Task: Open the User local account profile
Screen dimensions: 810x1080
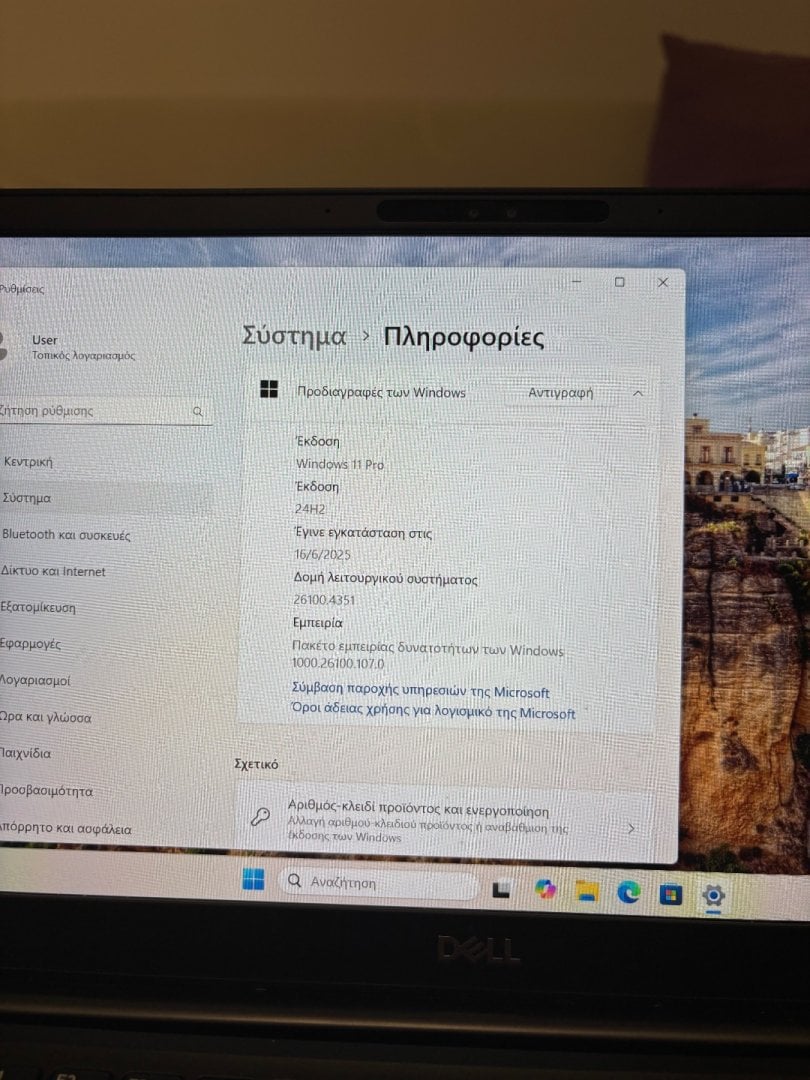Action: point(69,346)
